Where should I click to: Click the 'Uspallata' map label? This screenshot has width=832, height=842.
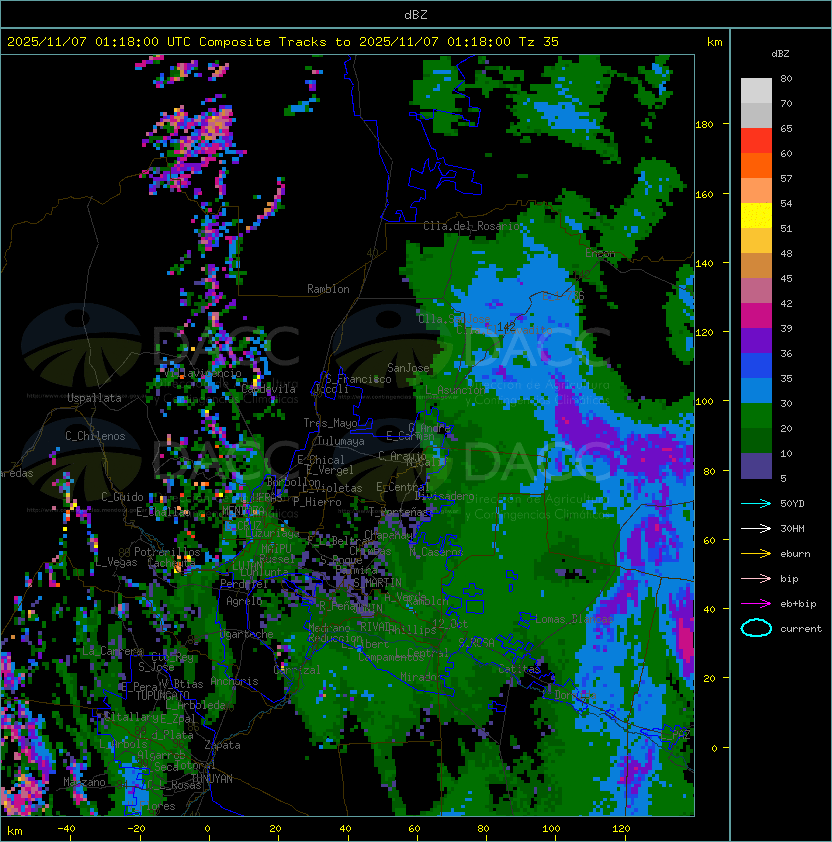pos(94,398)
